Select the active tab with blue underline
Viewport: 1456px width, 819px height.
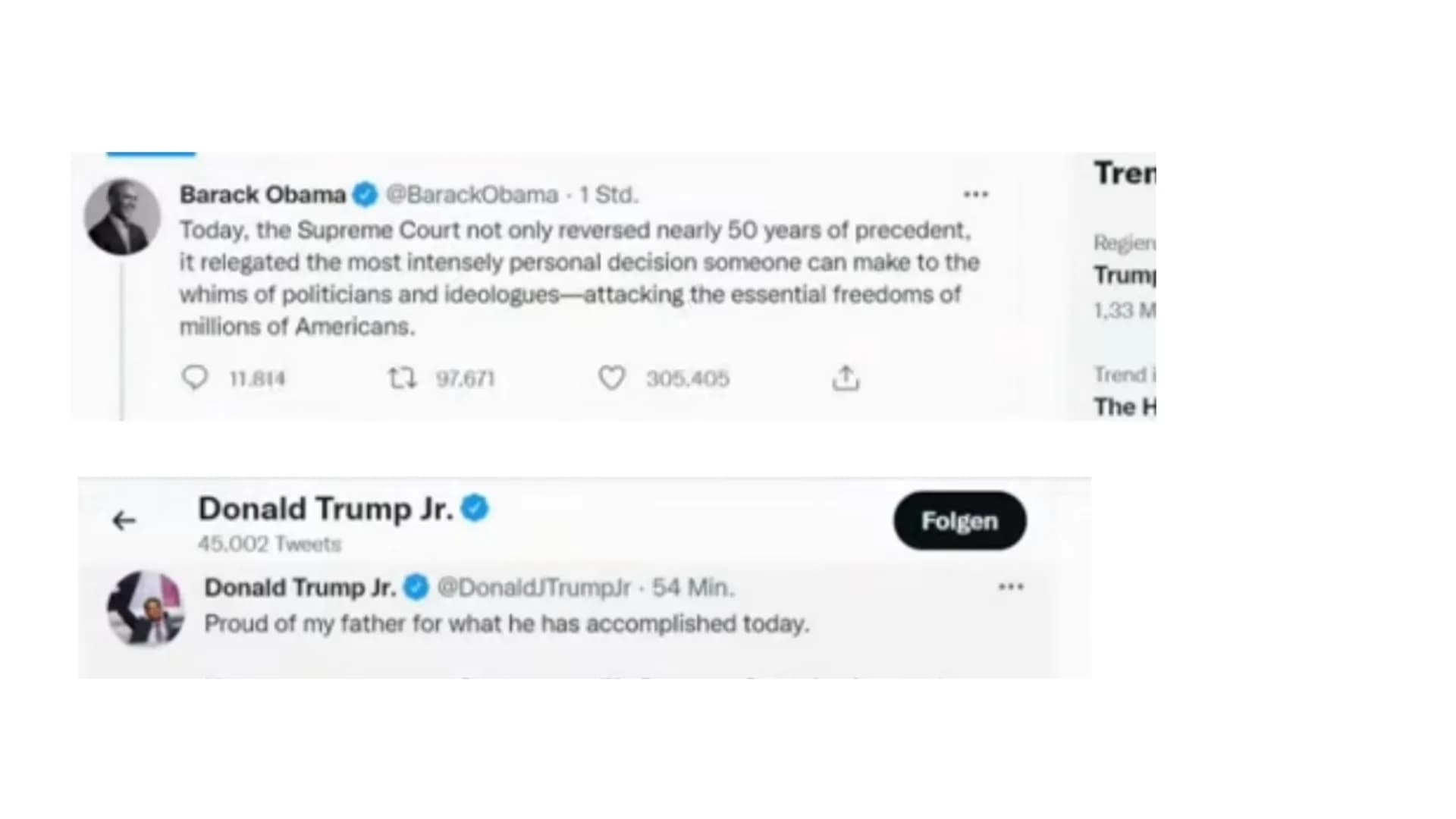point(151,154)
